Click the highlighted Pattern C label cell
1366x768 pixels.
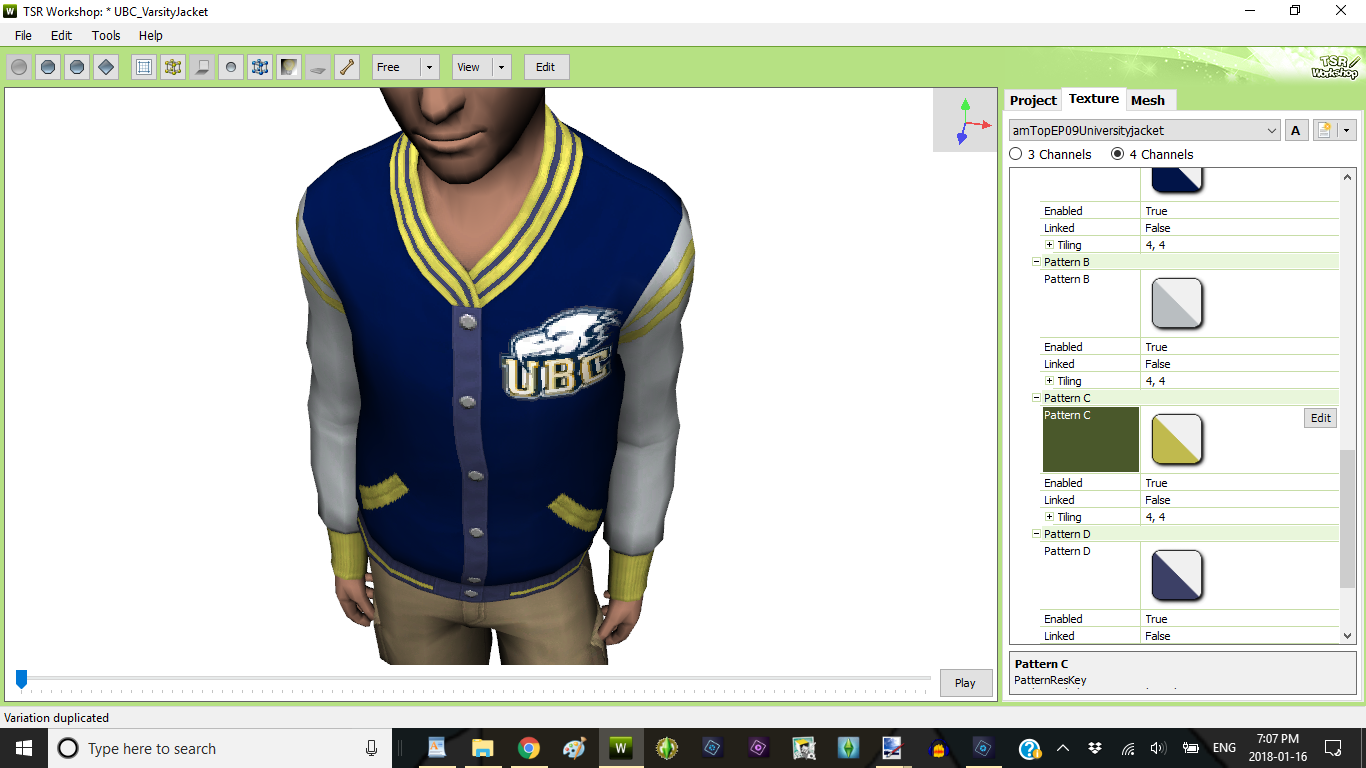1091,440
